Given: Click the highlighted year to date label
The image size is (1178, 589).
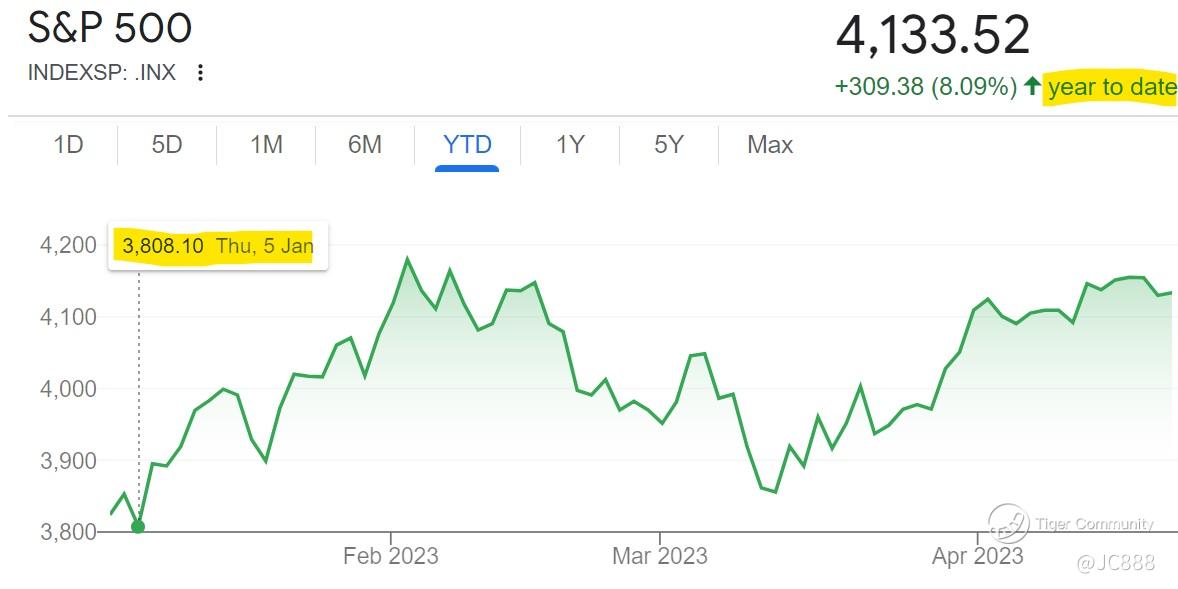Looking at the screenshot, I should [1110, 87].
